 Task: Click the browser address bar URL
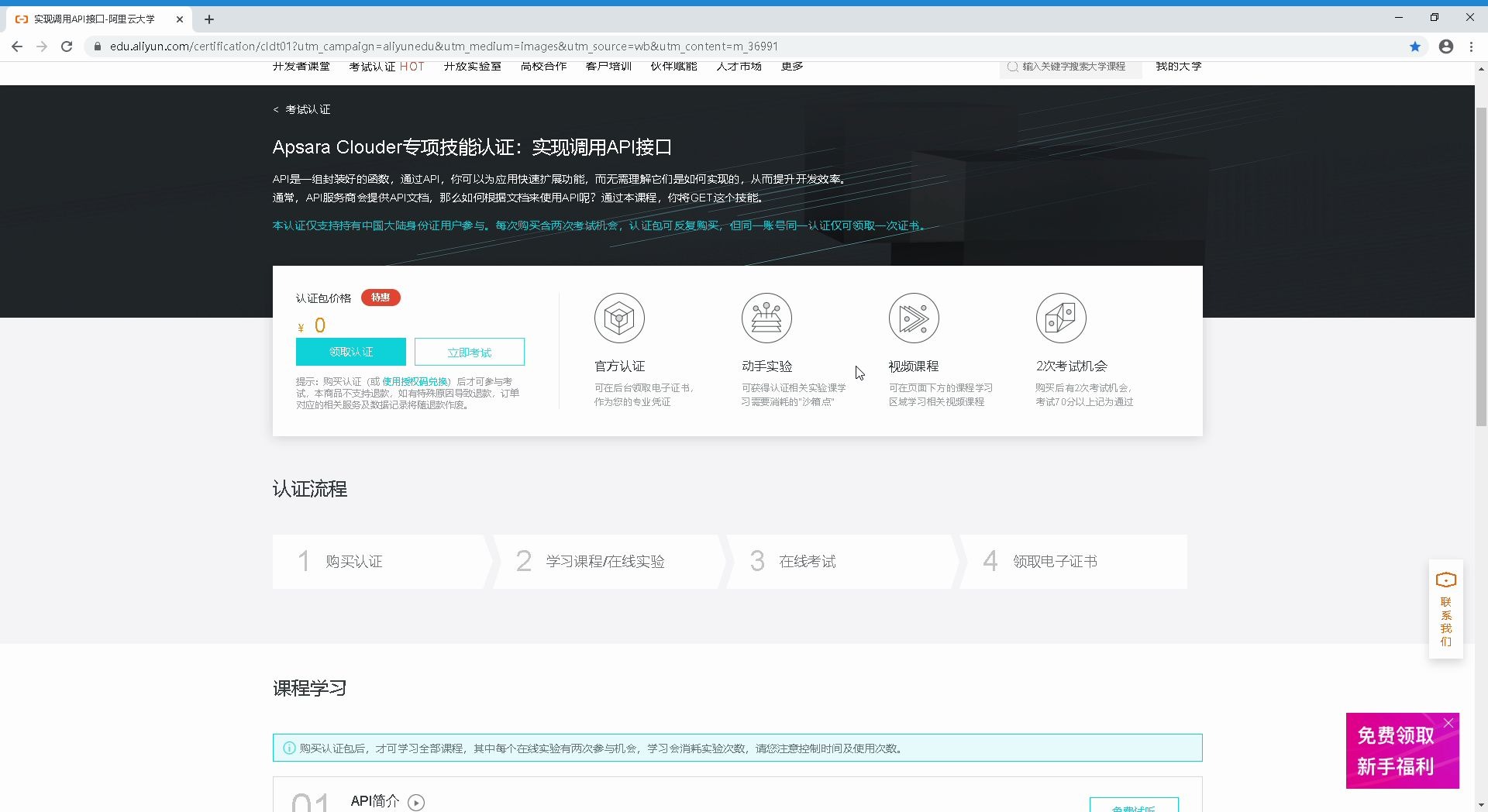443,46
